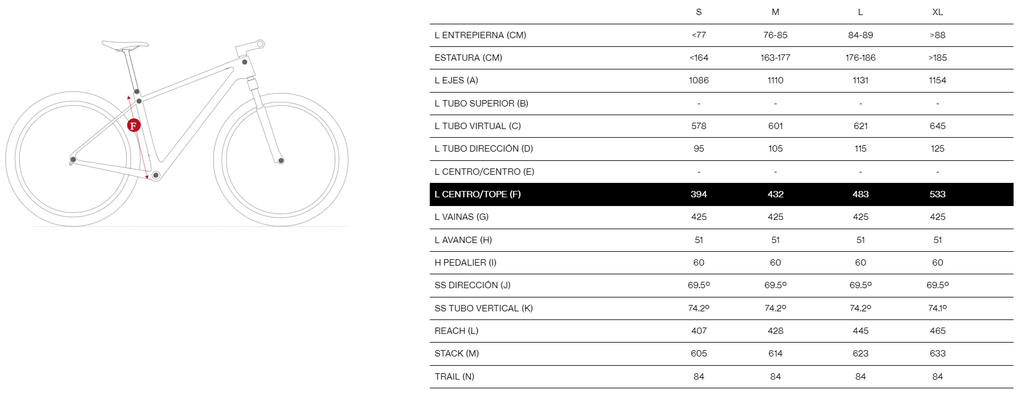Click the red F marker on bike diagram
This screenshot has height=397, width=1024.
[133, 125]
